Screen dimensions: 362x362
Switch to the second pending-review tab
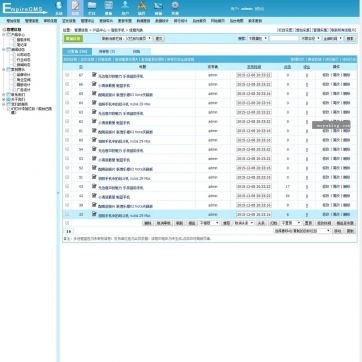(107, 52)
